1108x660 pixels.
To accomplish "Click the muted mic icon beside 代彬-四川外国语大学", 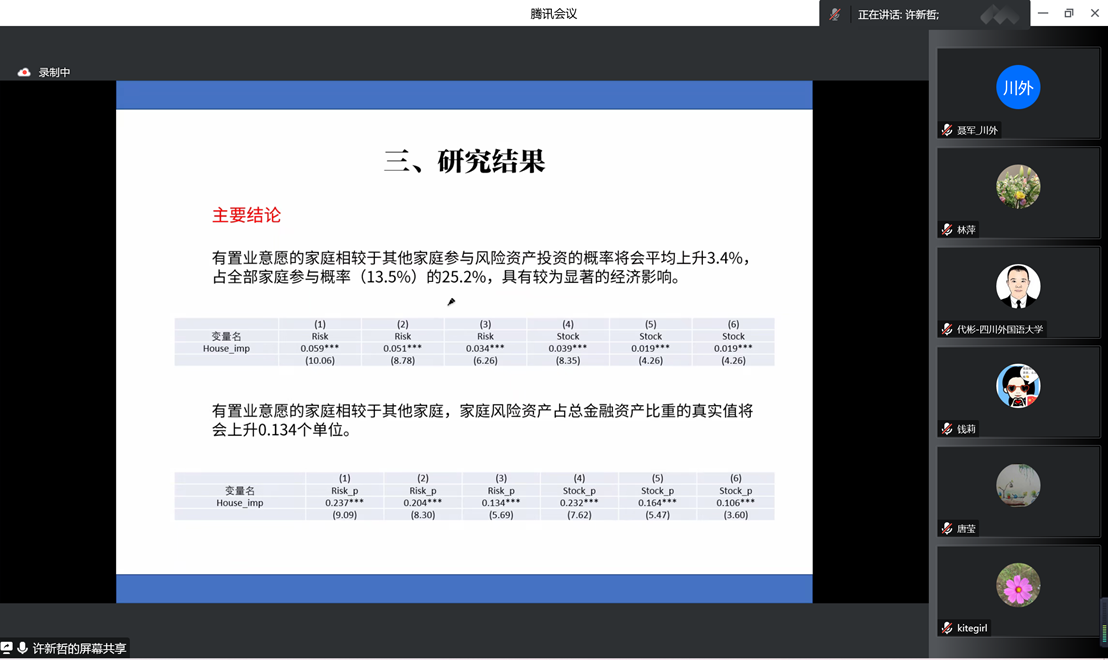I will (x=947, y=329).
